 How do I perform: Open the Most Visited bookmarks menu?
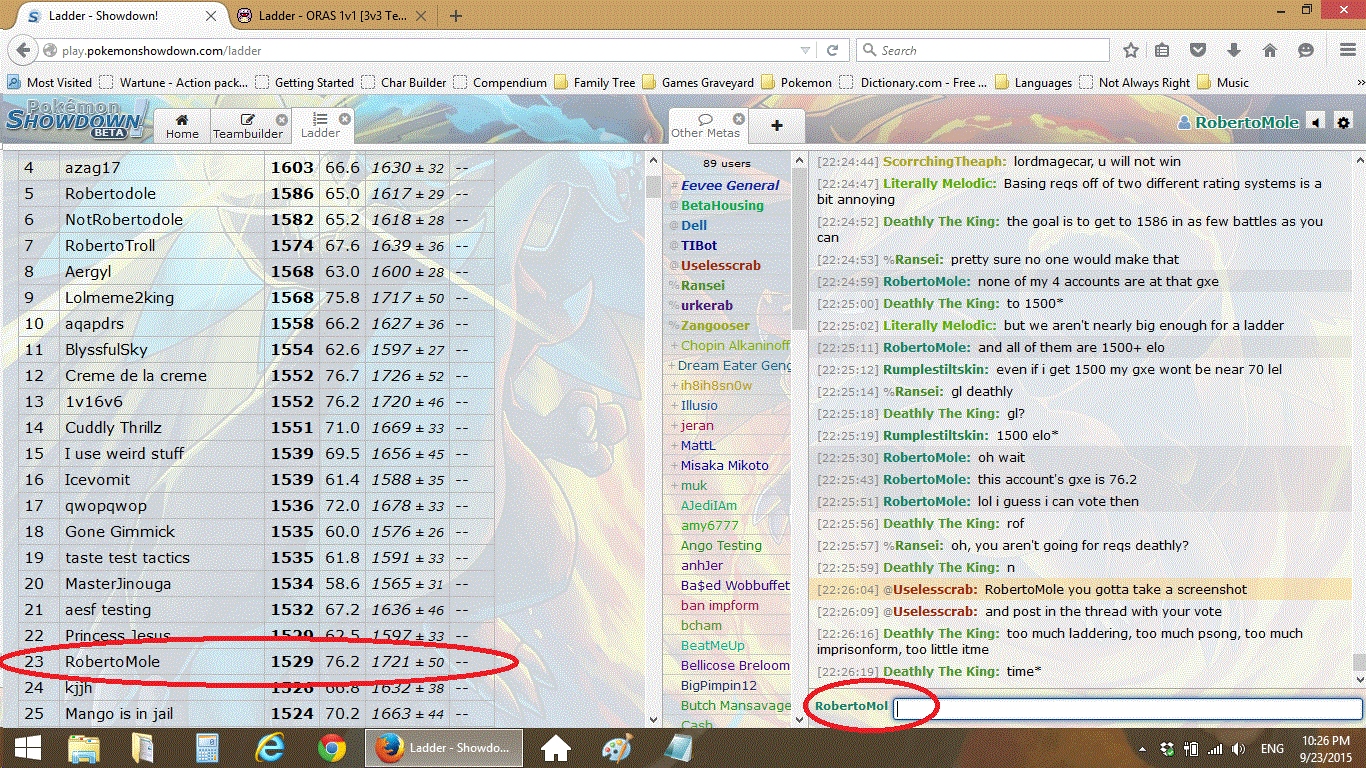[x=50, y=83]
